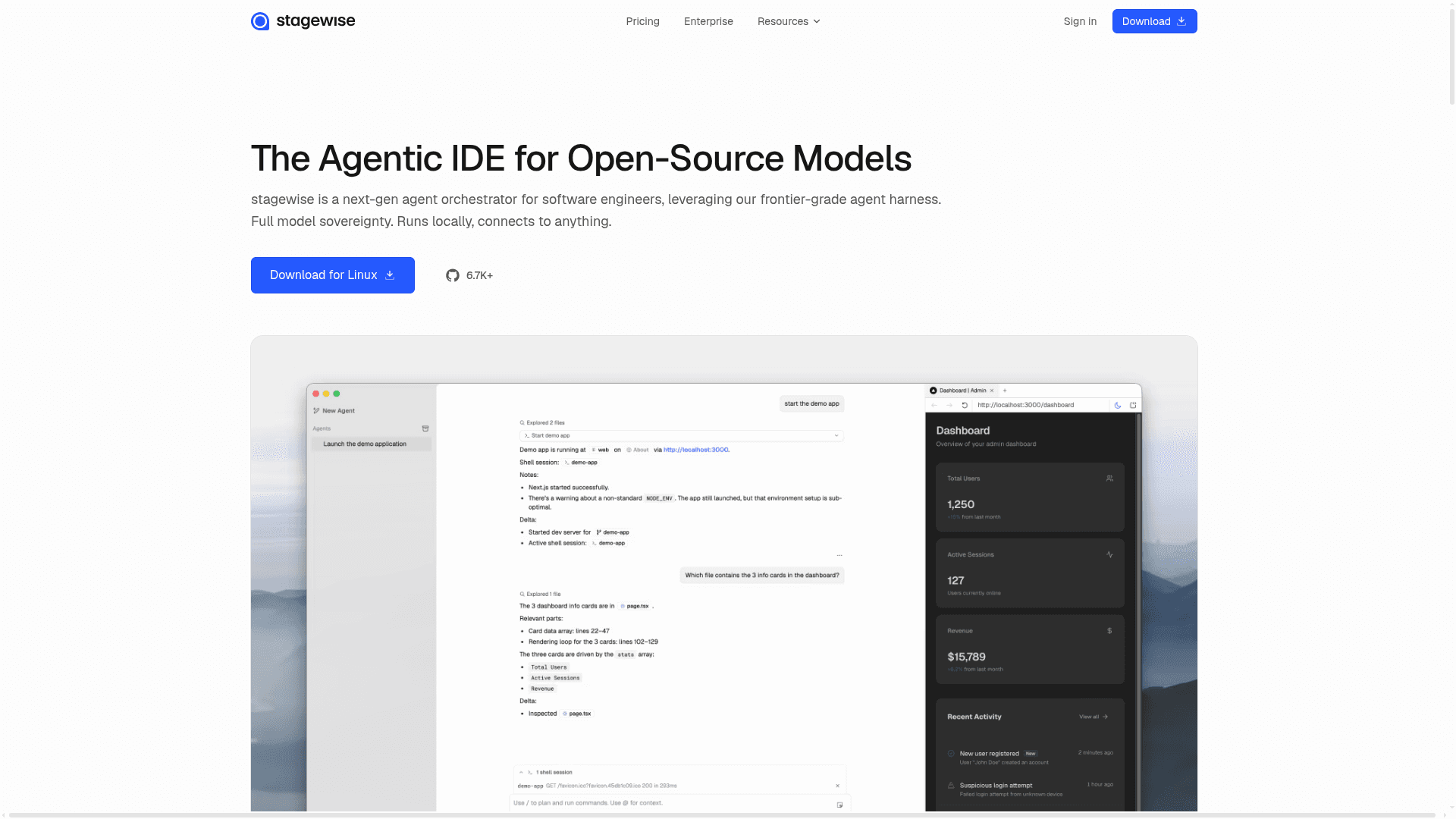1456x819 pixels.
Task: Click the 'start the demo app' message bubble
Action: pos(811,403)
